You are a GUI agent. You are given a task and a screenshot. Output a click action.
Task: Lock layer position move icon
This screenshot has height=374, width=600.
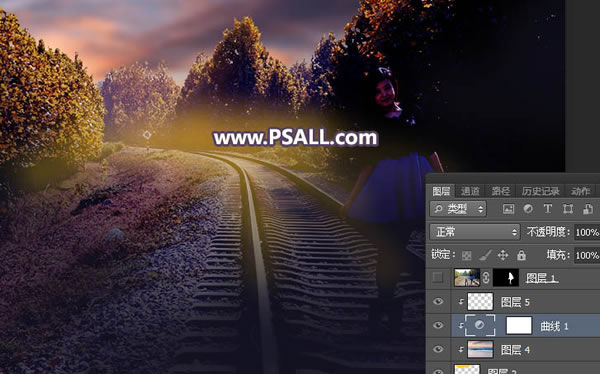tap(503, 255)
